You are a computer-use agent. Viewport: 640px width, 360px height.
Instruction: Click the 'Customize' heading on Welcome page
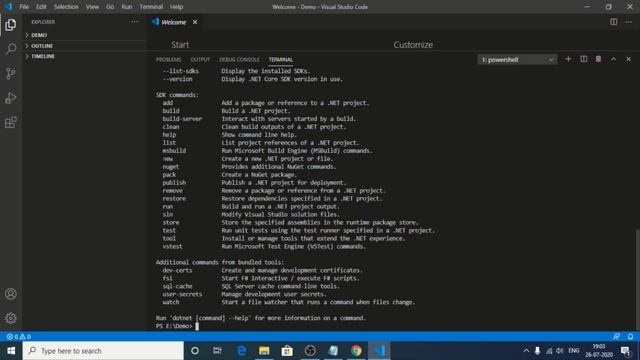tap(413, 45)
